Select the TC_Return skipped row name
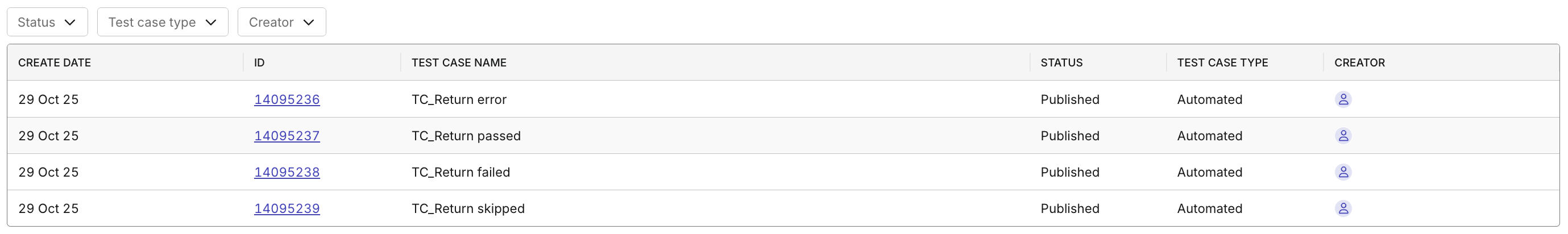 coord(467,209)
